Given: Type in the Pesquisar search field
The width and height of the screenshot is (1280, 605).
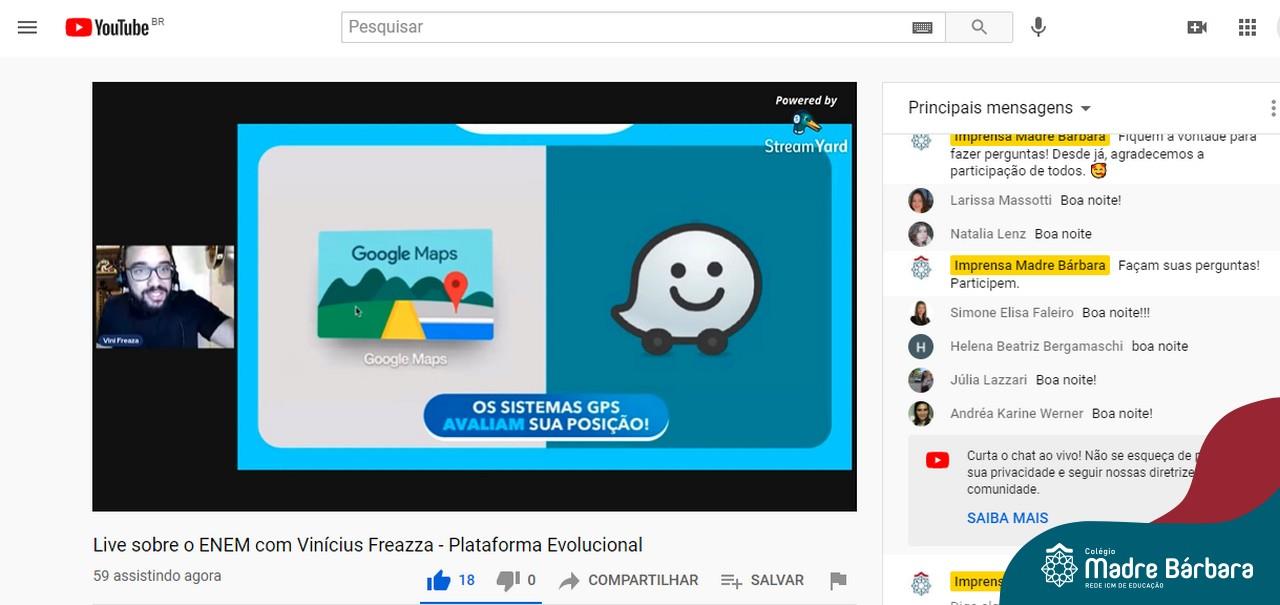Looking at the screenshot, I should tap(620, 27).
